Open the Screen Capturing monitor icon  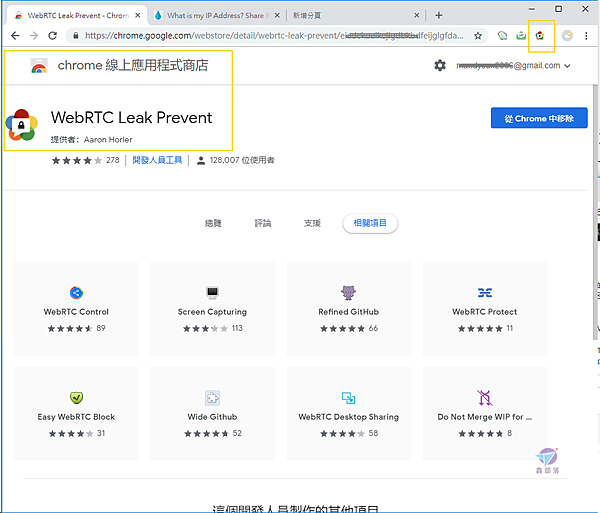coord(212,293)
